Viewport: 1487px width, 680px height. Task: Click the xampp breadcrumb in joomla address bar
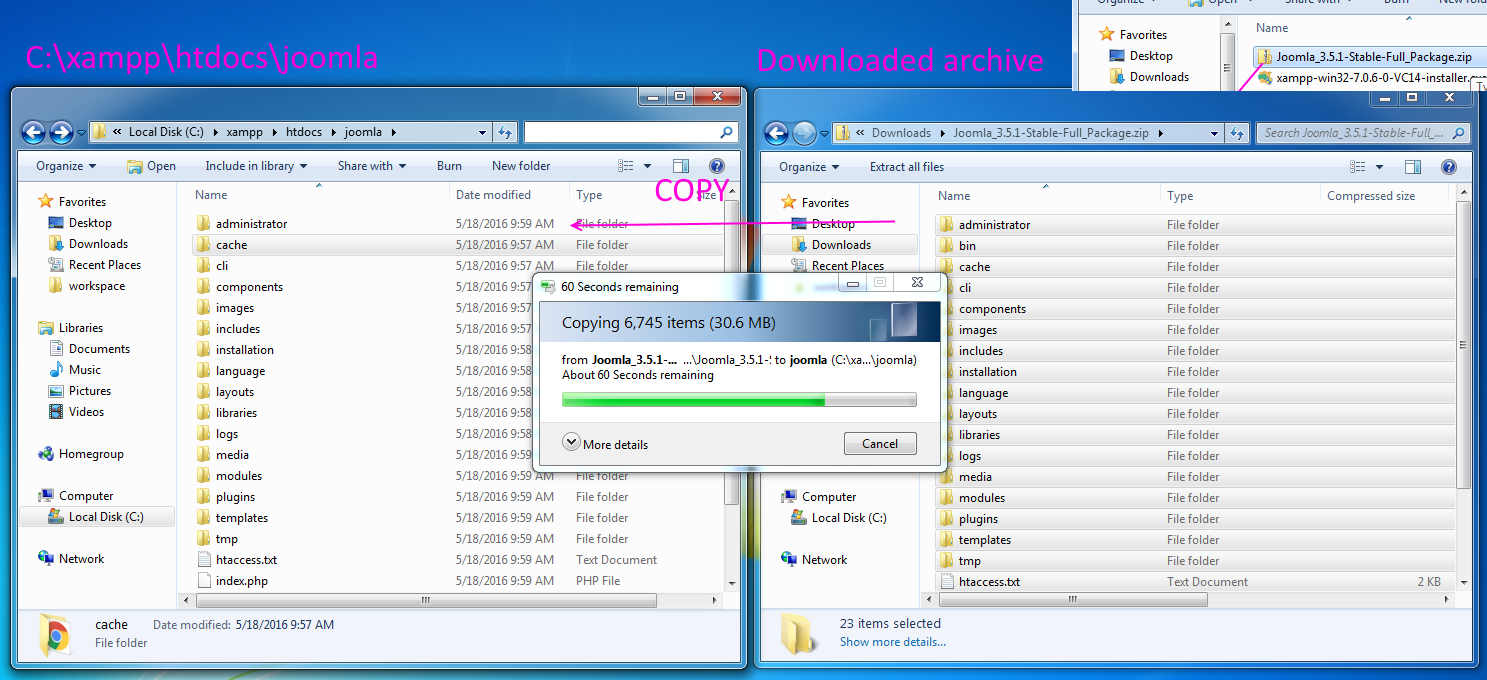(244, 132)
